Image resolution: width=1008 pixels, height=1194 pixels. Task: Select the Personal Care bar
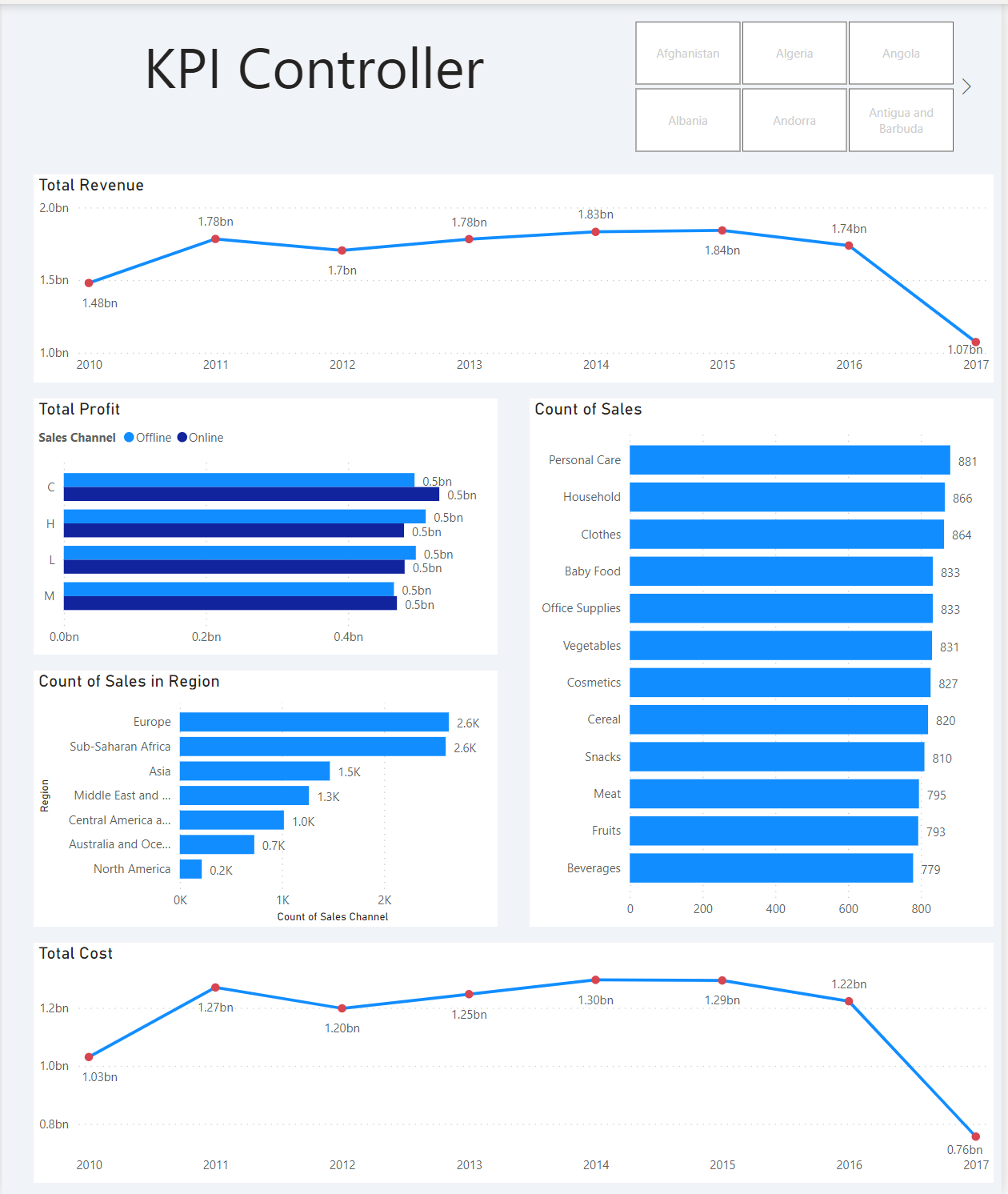point(789,460)
